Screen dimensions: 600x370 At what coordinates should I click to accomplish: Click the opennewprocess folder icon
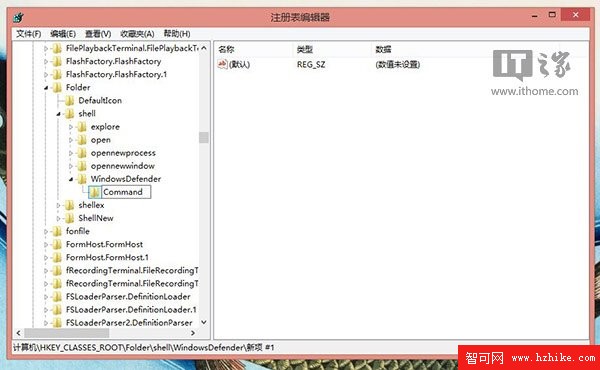[82, 153]
